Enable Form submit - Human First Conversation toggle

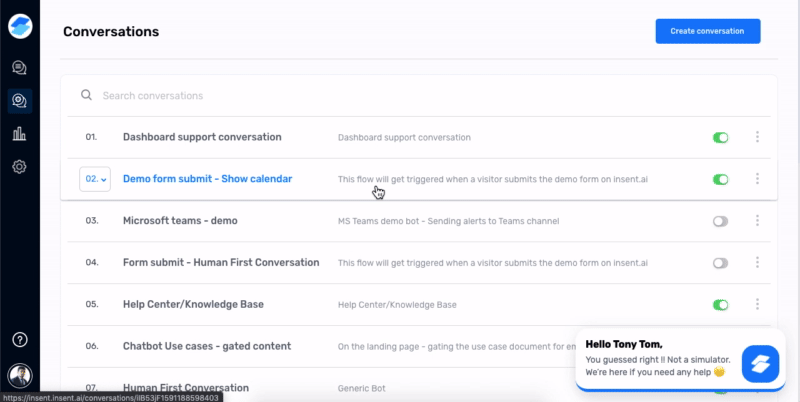click(720, 263)
